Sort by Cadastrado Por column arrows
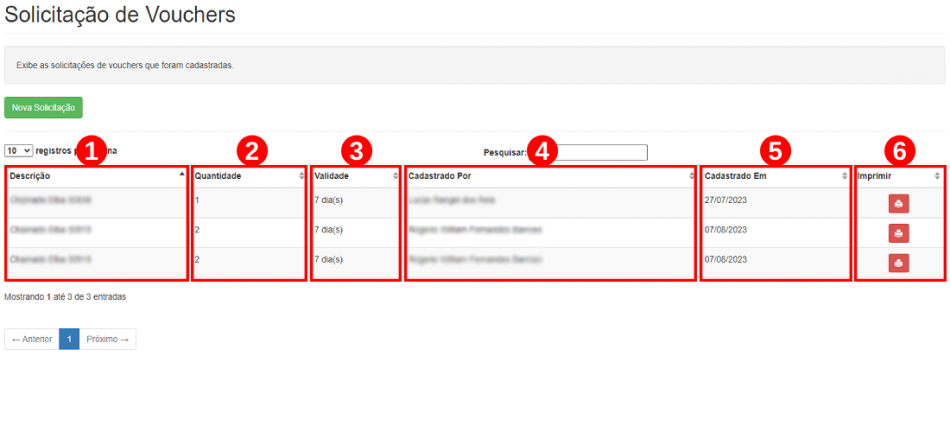Screen dimensions: 950x432 pos(691,176)
